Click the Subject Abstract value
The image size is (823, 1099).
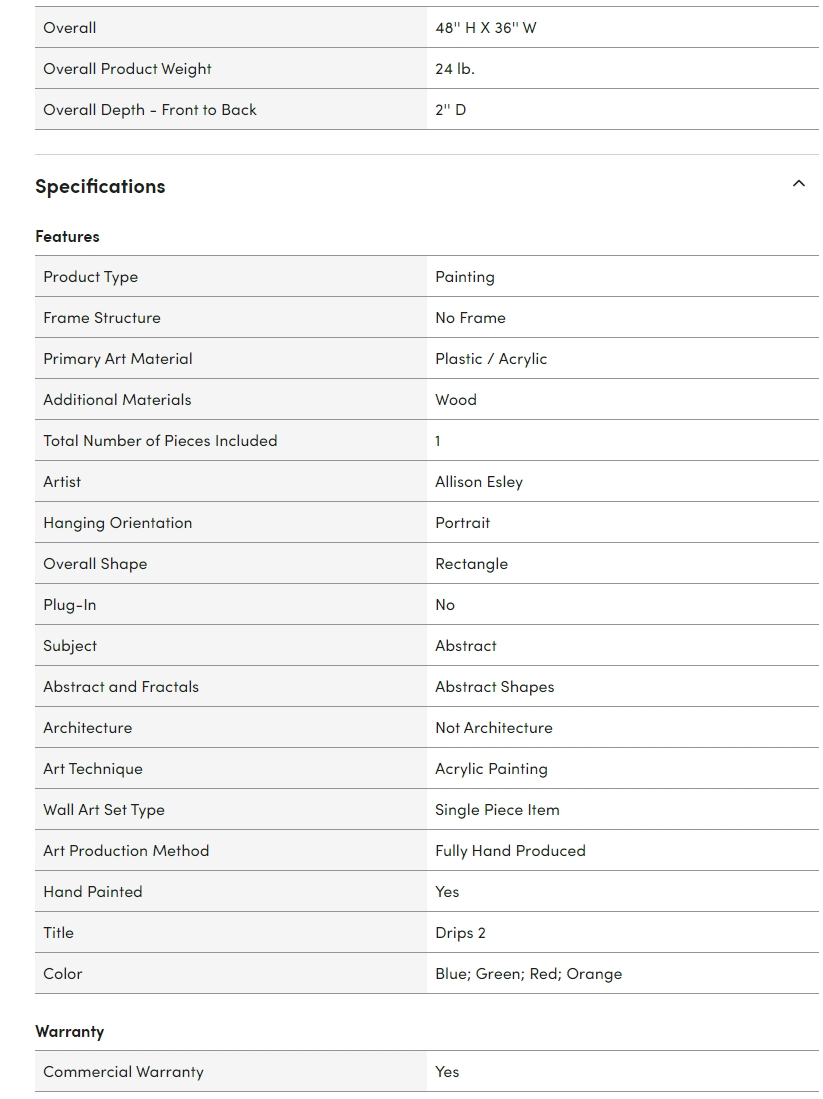tap(465, 646)
